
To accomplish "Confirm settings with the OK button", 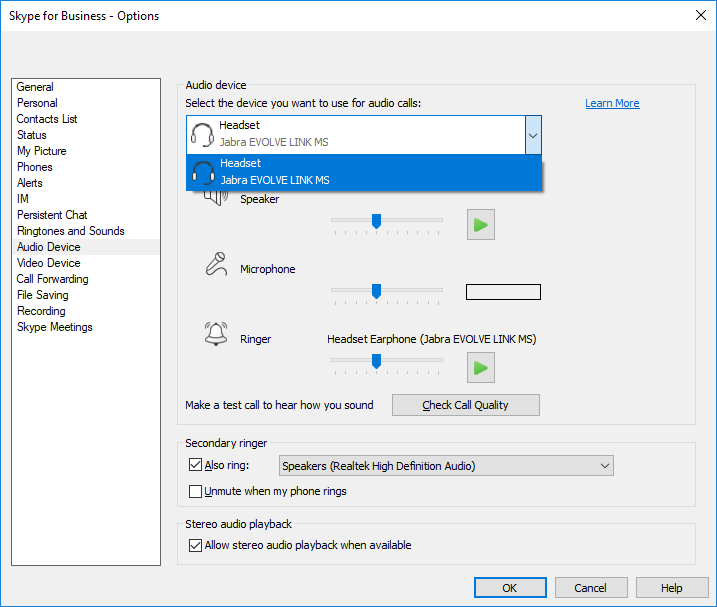I will 510,588.
